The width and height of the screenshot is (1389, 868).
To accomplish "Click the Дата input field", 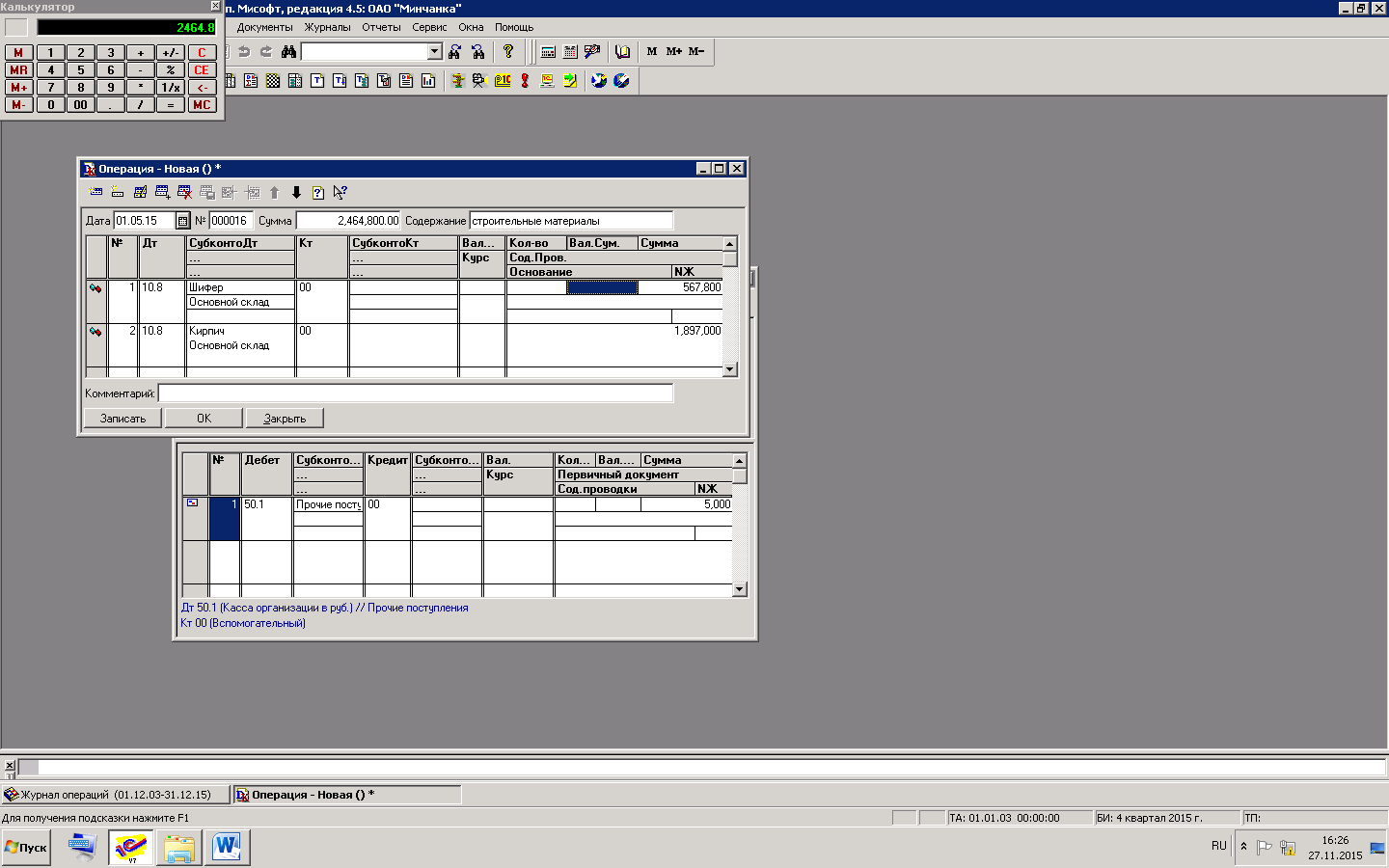I will coord(144,221).
